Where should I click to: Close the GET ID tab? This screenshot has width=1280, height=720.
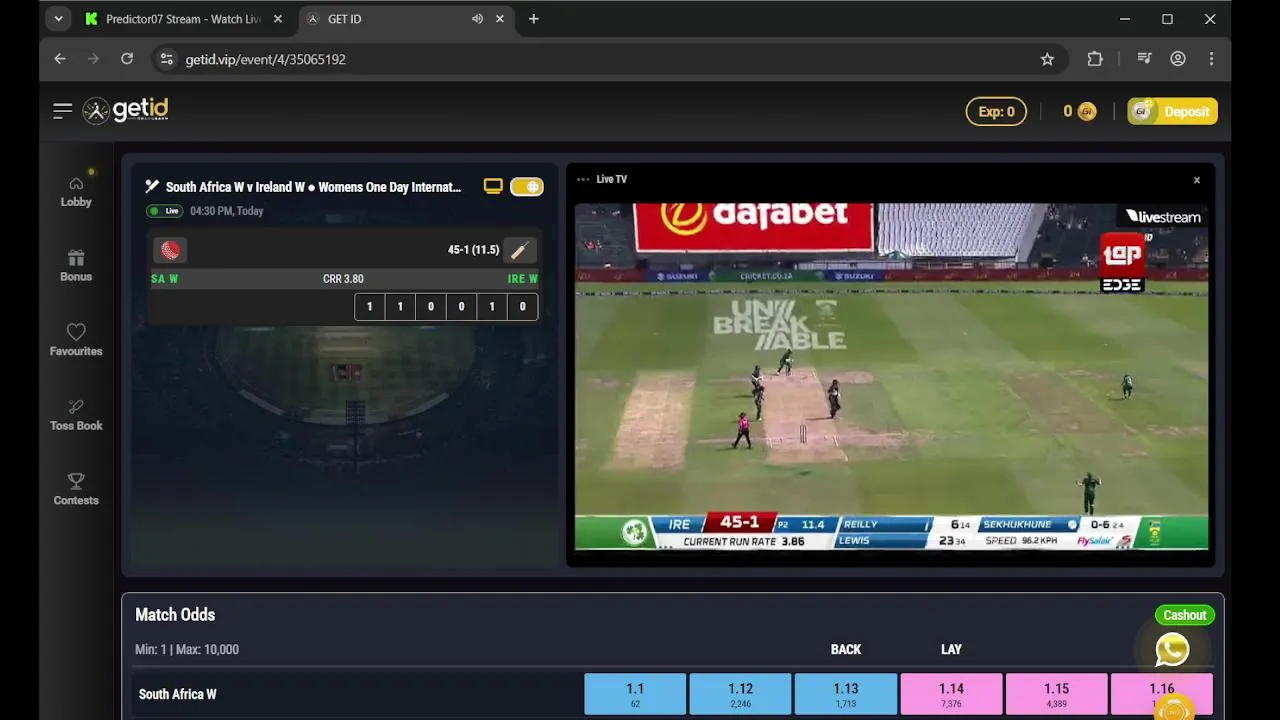click(500, 19)
